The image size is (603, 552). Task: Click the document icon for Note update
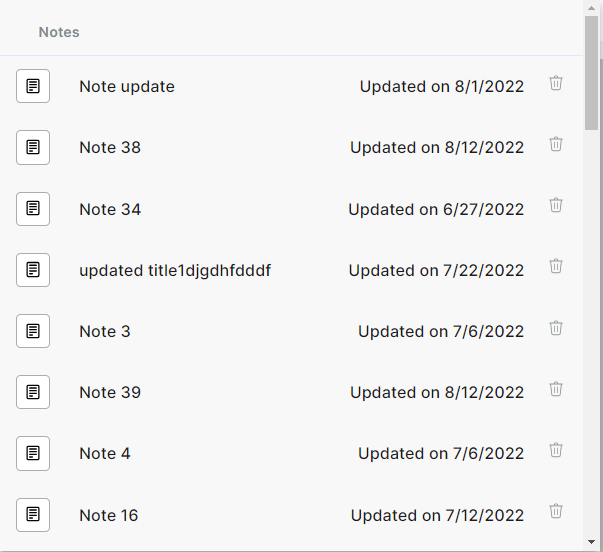point(33,86)
